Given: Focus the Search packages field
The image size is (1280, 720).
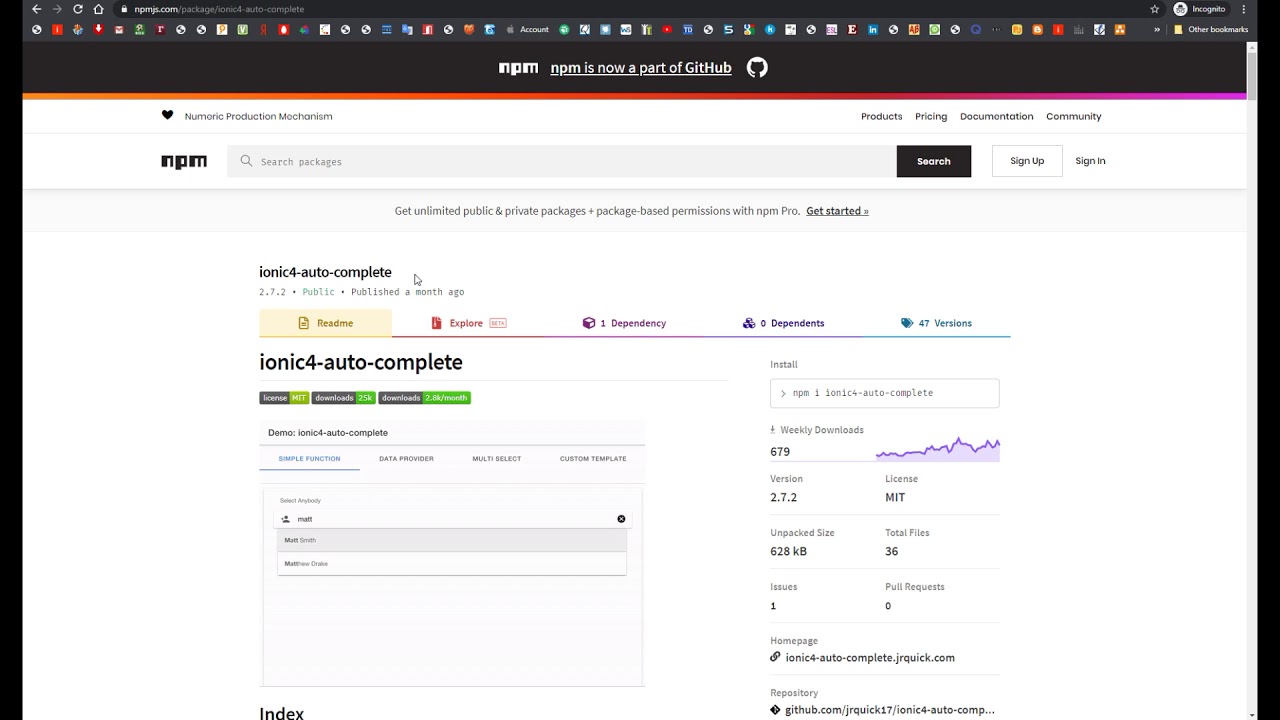Looking at the screenshot, I should click(562, 161).
